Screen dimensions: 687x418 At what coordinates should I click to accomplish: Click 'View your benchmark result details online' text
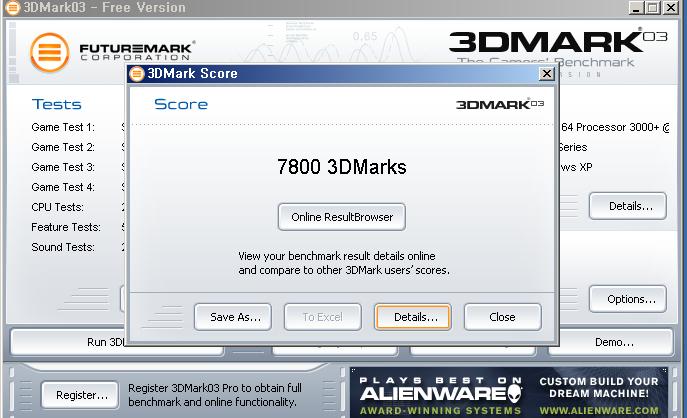(x=336, y=256)
